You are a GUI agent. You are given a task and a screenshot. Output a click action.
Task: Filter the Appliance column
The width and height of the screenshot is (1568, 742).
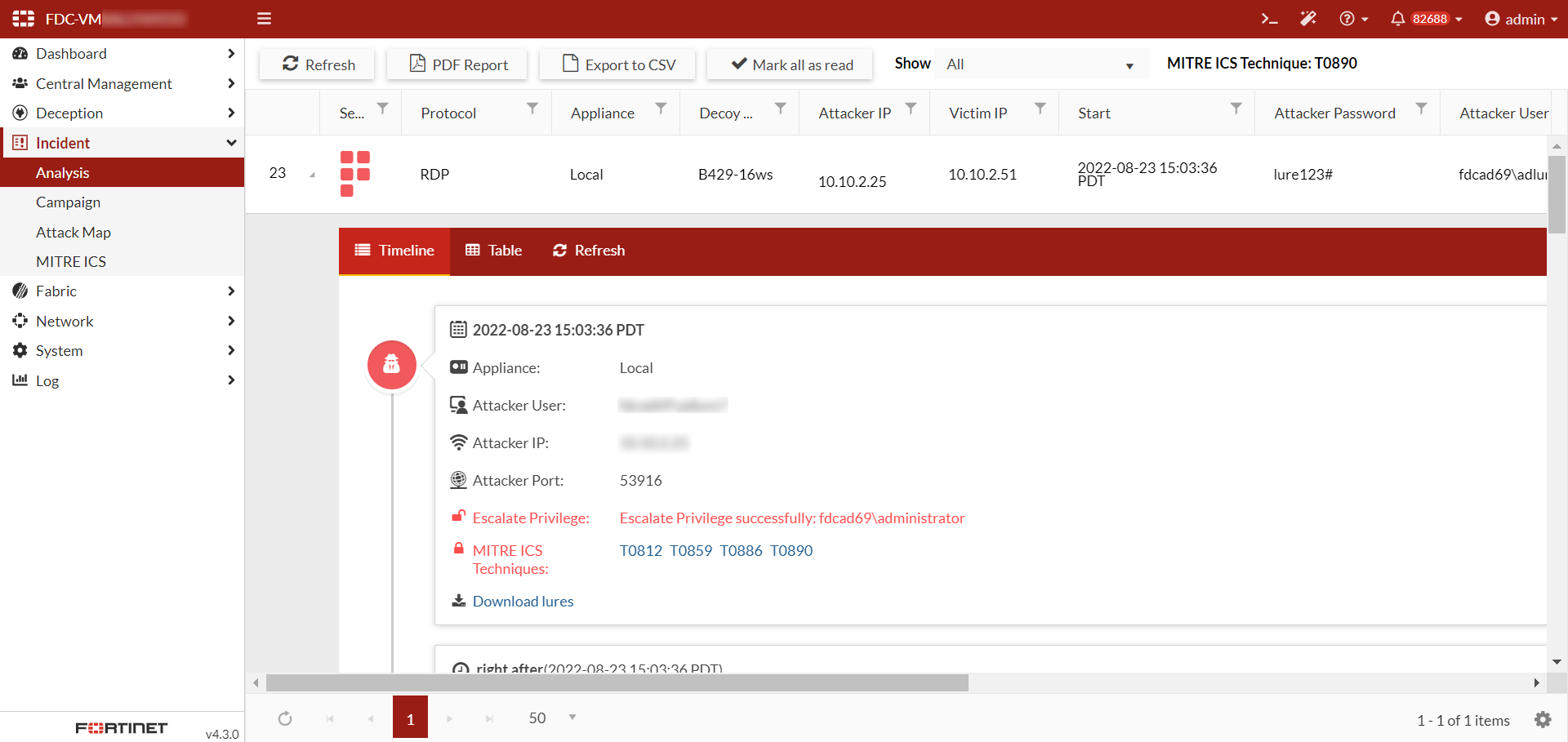pyautogui.click(x=661, y=109)
